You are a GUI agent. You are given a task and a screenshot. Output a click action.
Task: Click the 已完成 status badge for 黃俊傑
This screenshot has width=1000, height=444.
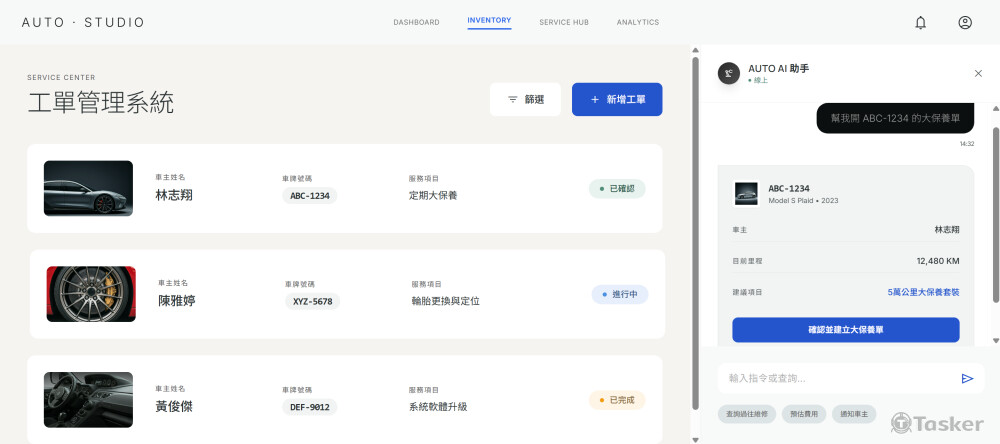click(617, 400)
